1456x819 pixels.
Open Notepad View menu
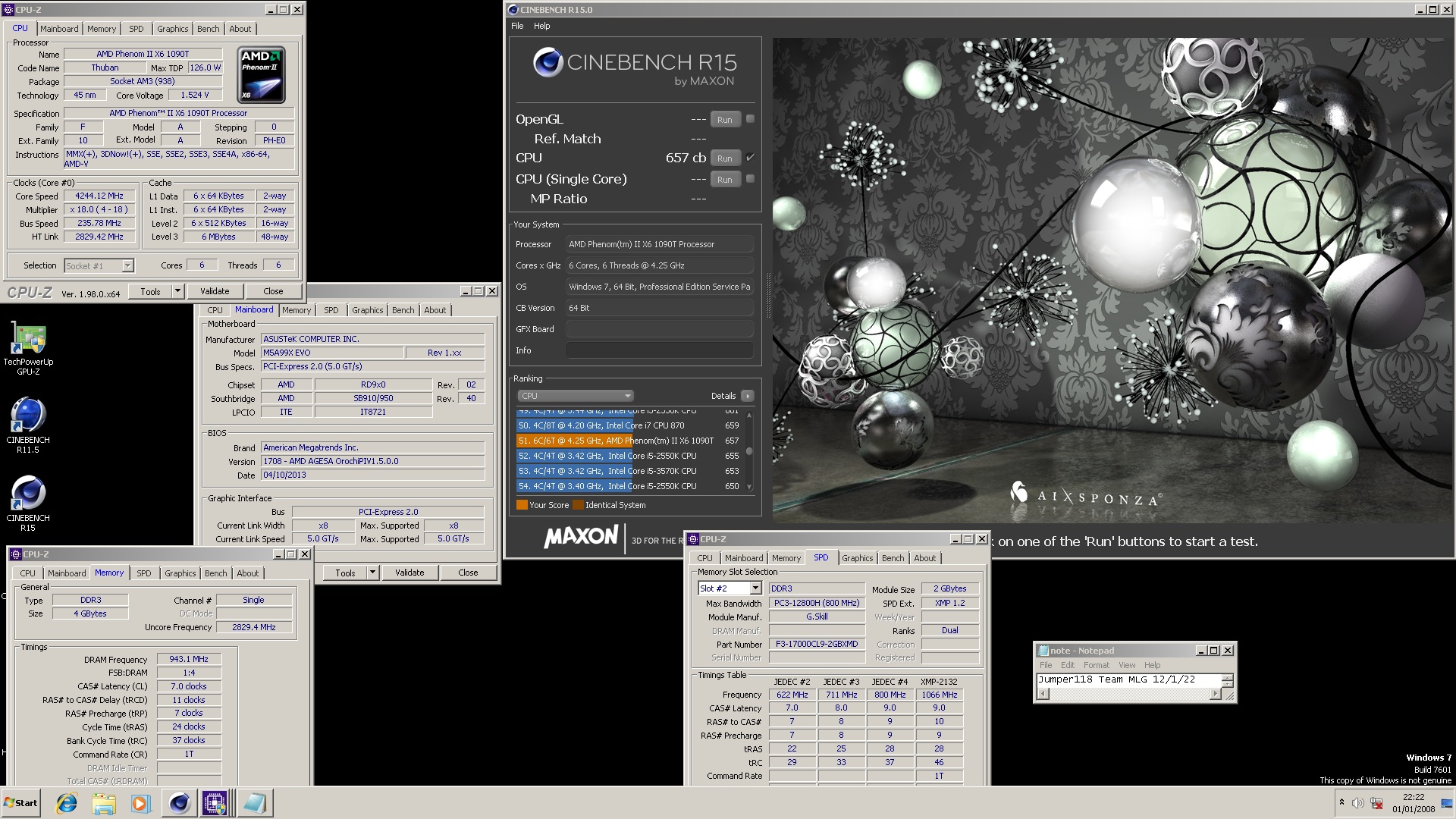(x=1127, y=665)
